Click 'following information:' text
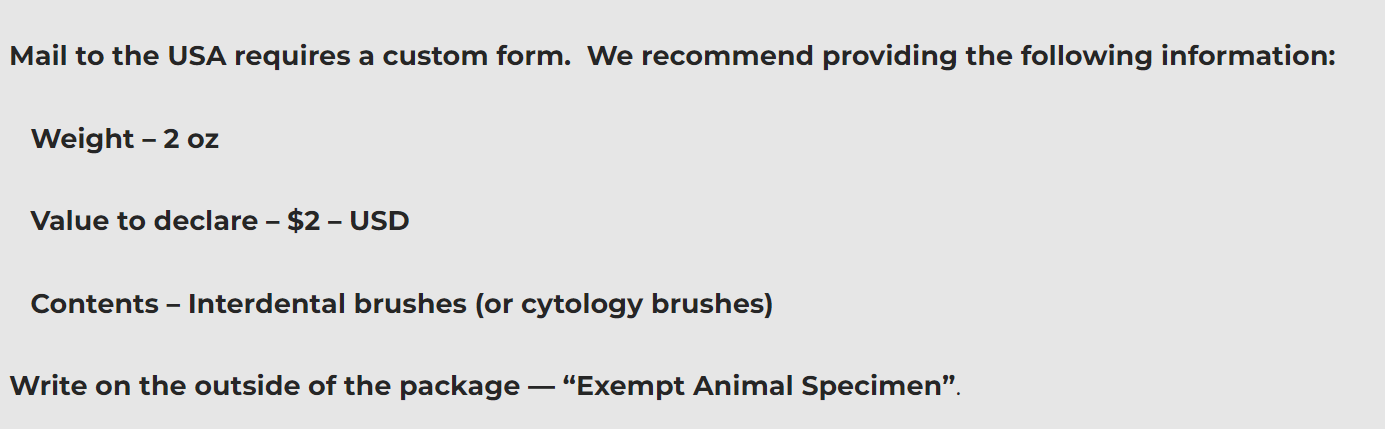1385x429 pixels. pos(1177,56)
